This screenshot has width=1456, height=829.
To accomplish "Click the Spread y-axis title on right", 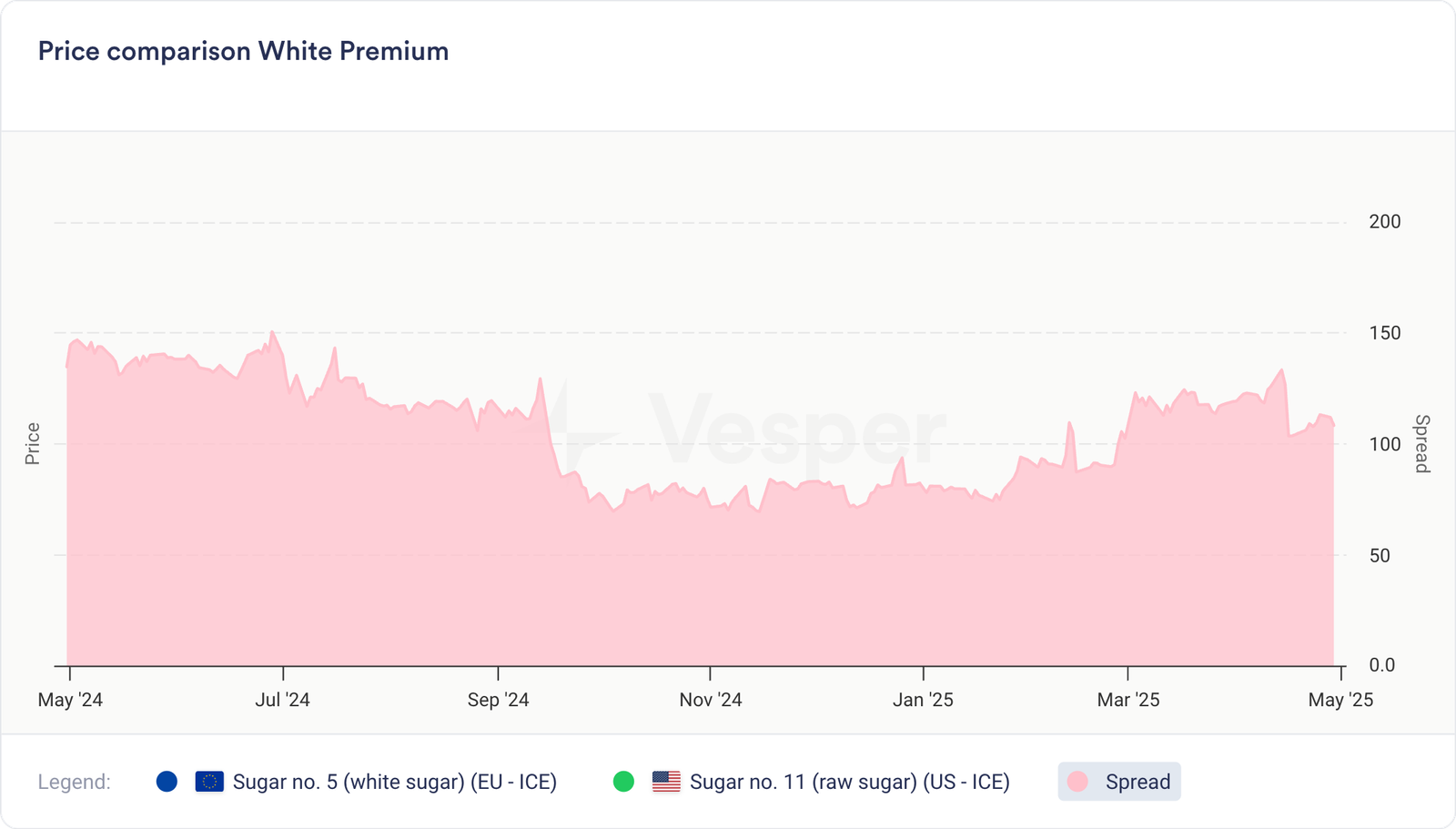I will (1421, 444).
